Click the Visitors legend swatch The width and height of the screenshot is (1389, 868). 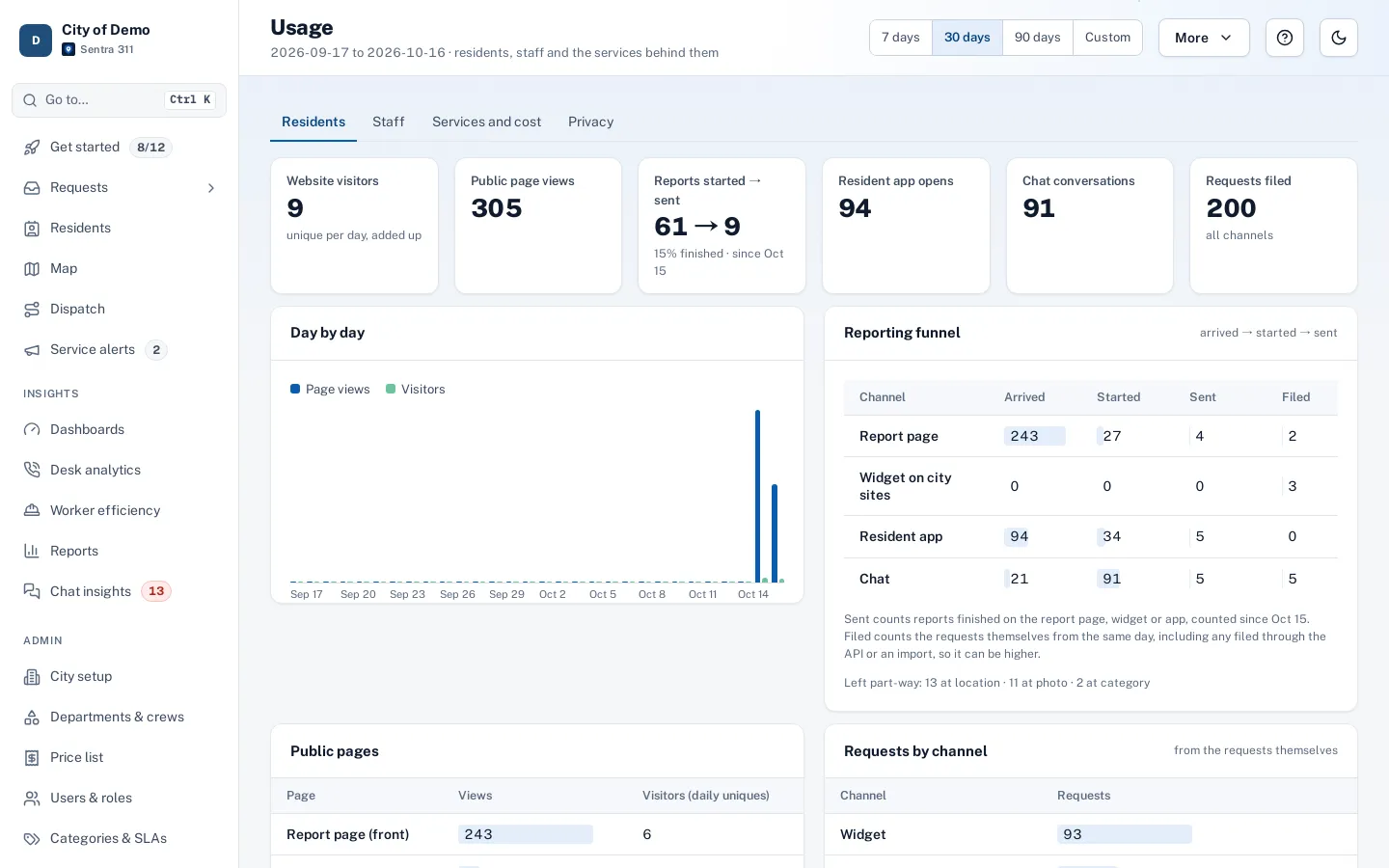tap(391, 390)
